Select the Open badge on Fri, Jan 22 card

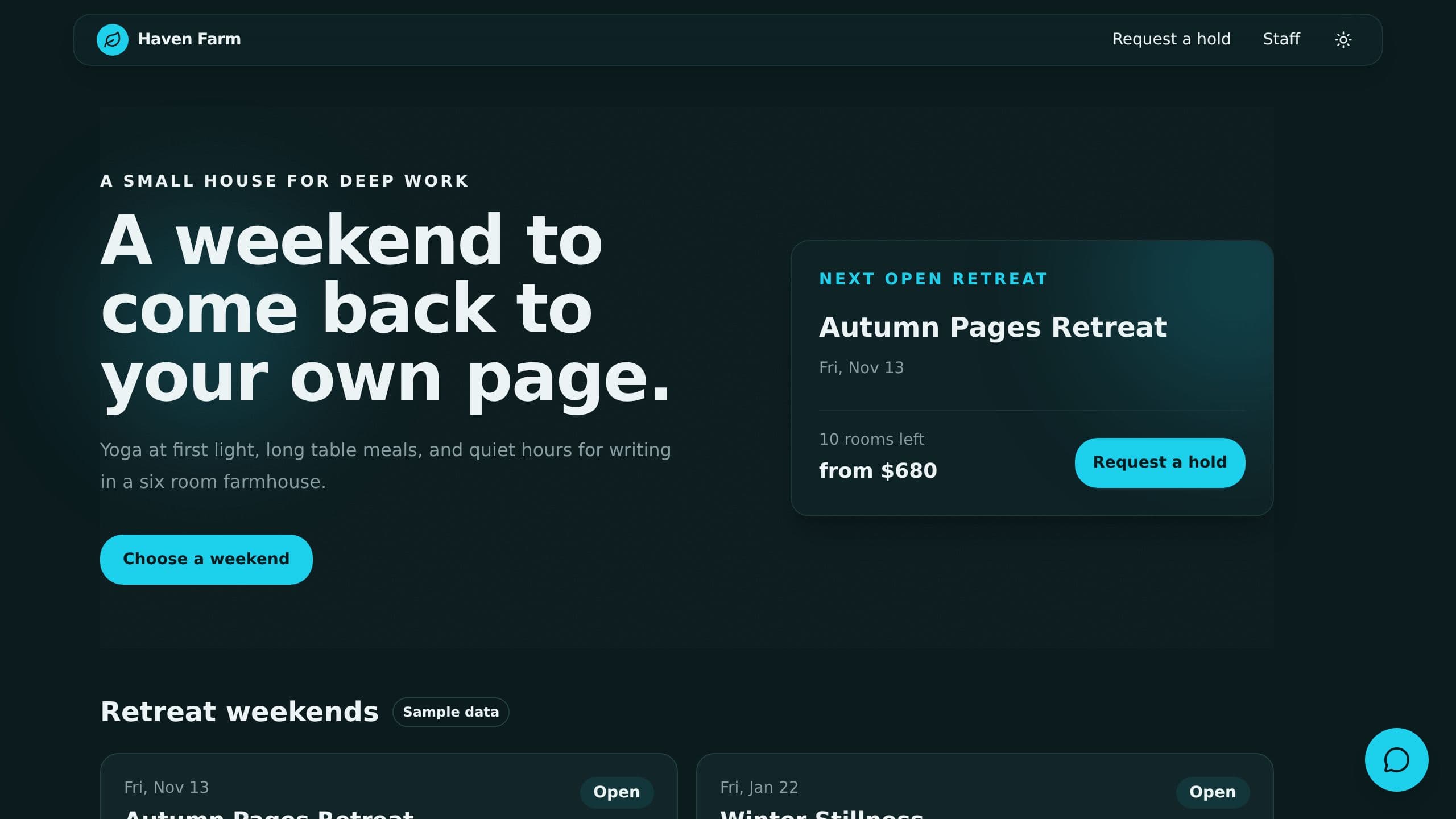tap(1213, 792)
